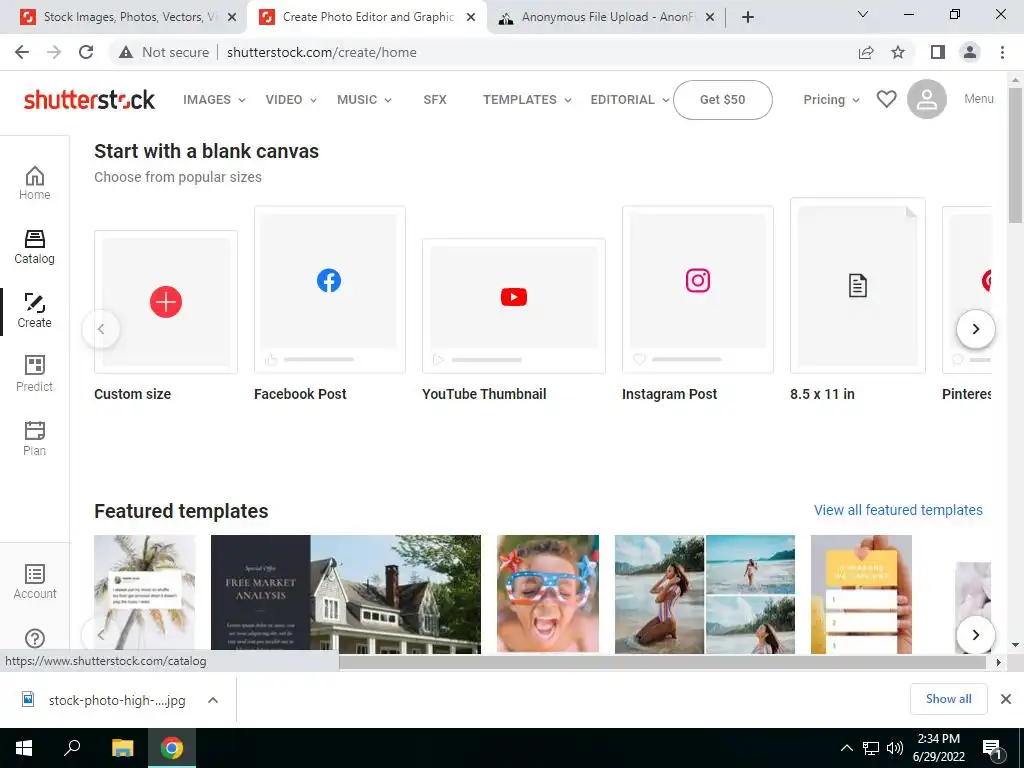Open download options chevron for stock-photo file
This screenshot has width=1024, height=768.
212,700
